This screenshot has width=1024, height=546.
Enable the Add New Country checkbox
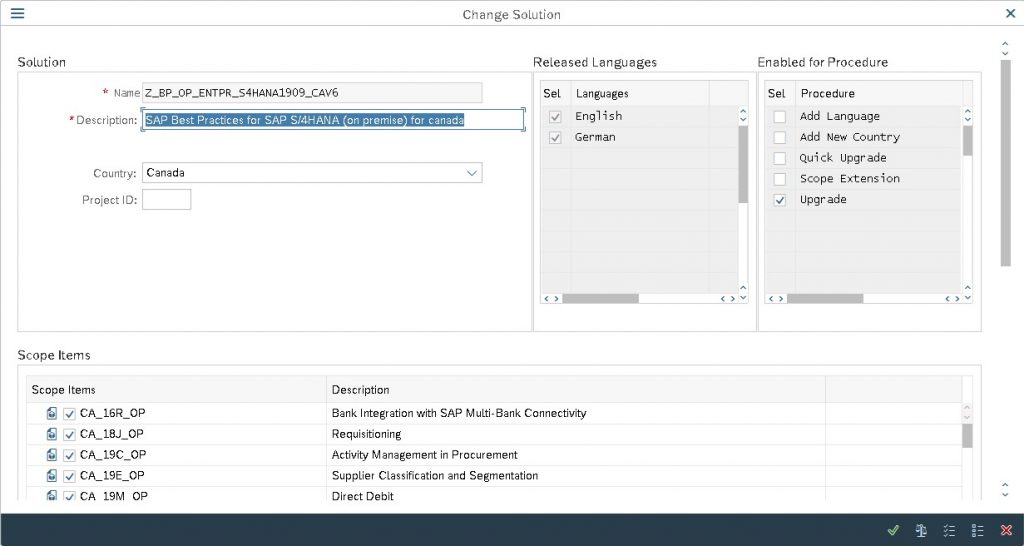[x=780, y=138]
